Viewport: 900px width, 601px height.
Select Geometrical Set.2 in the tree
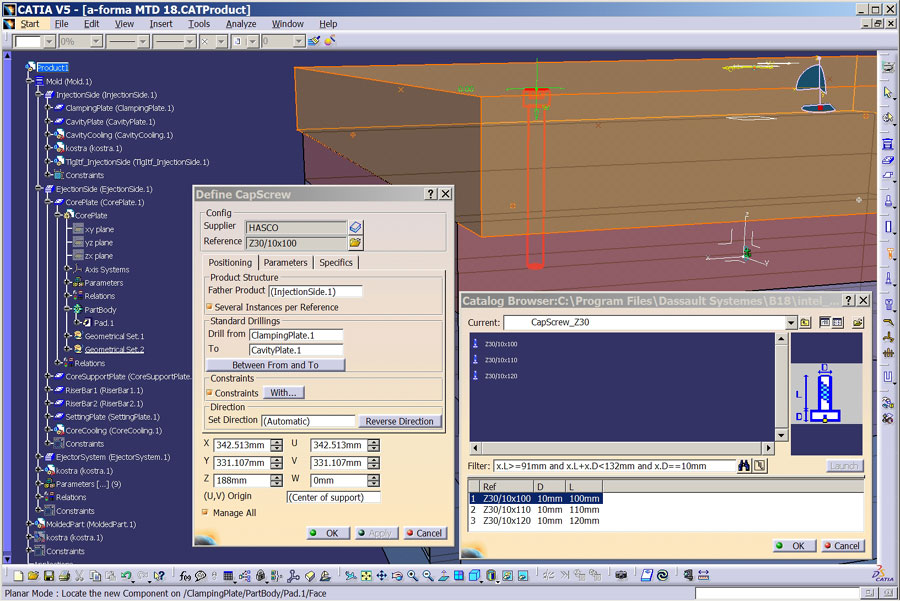pos(114,349)
